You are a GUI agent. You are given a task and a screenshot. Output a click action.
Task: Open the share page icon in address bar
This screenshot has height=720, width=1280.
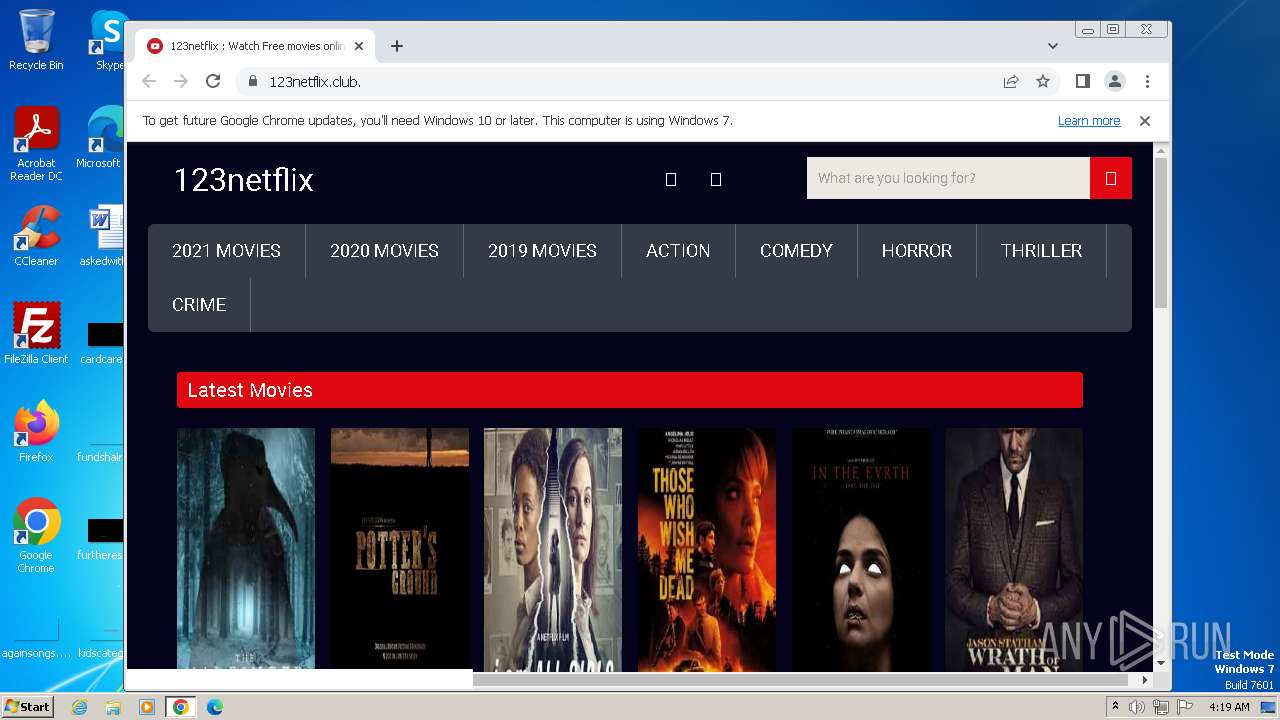(1011, 81)
